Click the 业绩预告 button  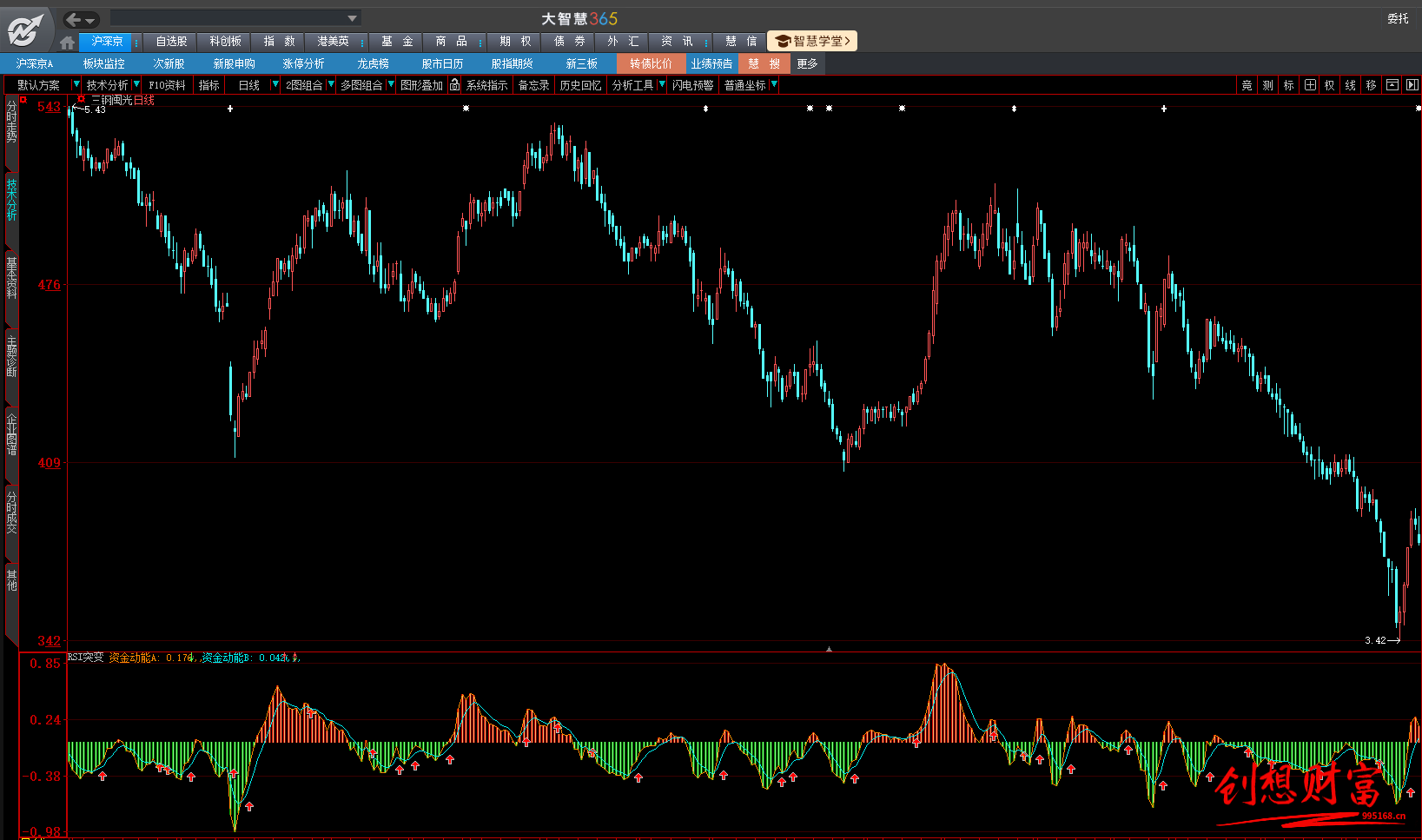click(x=711, y=63)
